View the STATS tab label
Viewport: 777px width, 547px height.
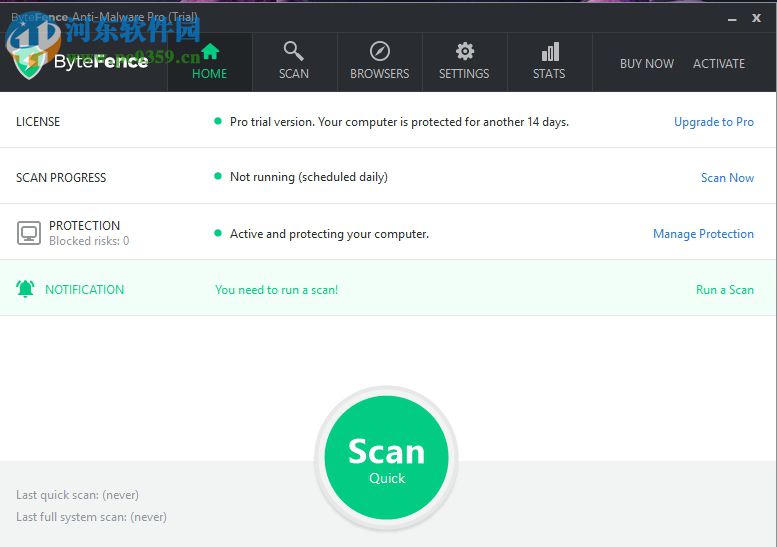tap(549, 74)
